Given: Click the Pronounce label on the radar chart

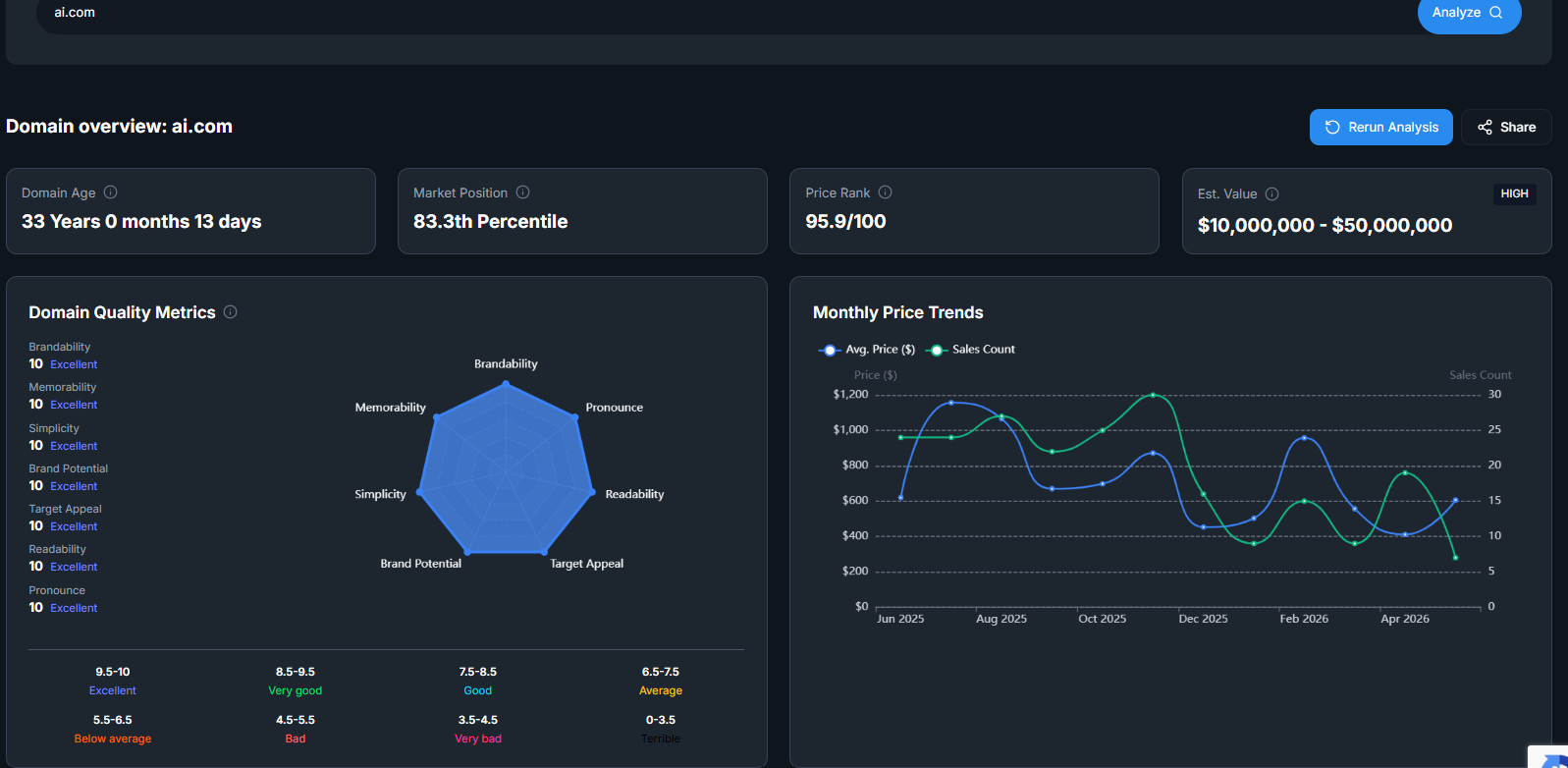Looking at the screenshot, I should pyautogui.click(x=615, y=408).
